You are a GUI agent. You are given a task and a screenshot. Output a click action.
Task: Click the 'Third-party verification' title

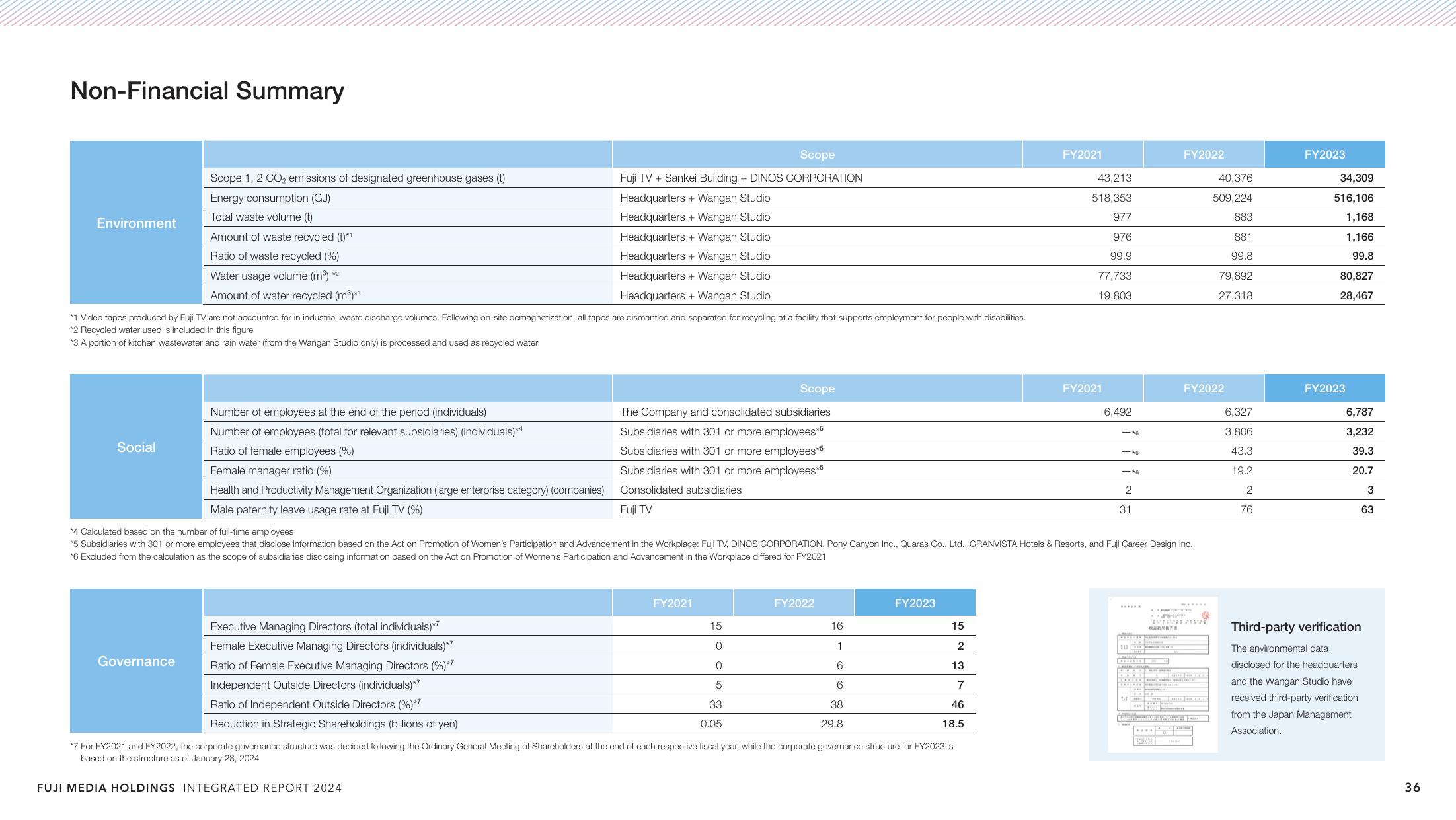[x=1295, y=626]
